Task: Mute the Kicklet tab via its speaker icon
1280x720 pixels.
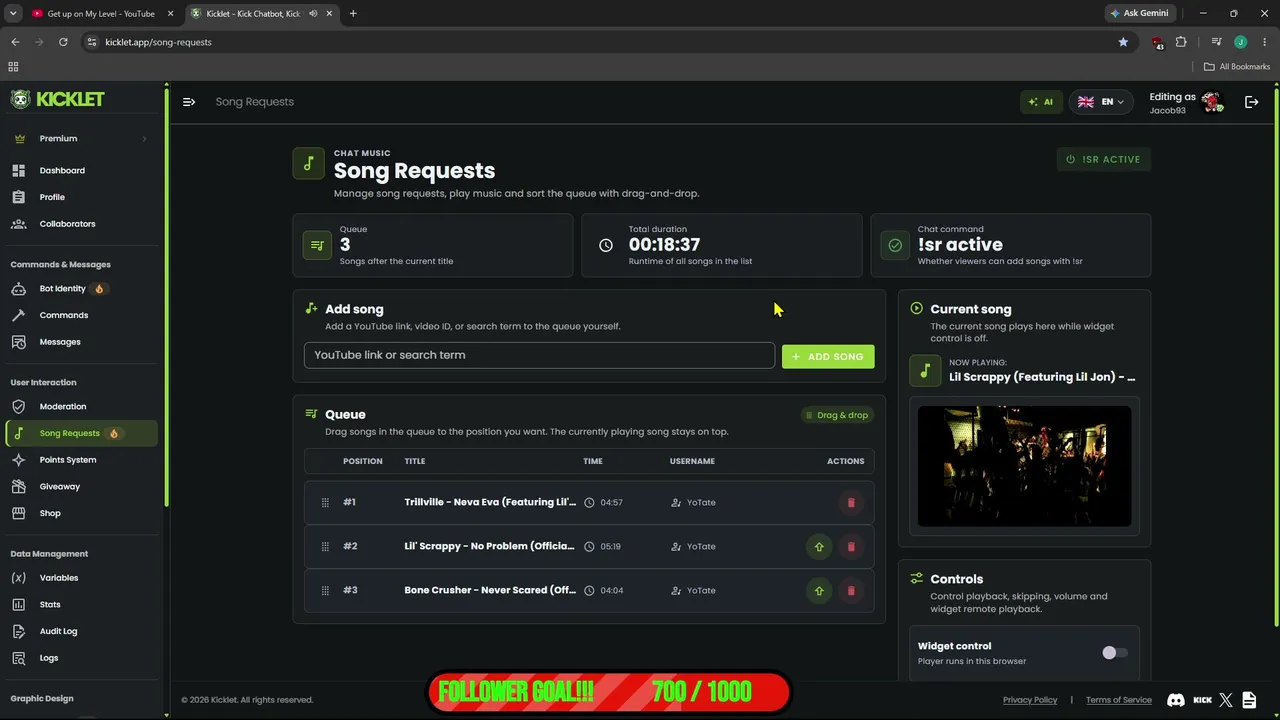Action: pos(314,14)
